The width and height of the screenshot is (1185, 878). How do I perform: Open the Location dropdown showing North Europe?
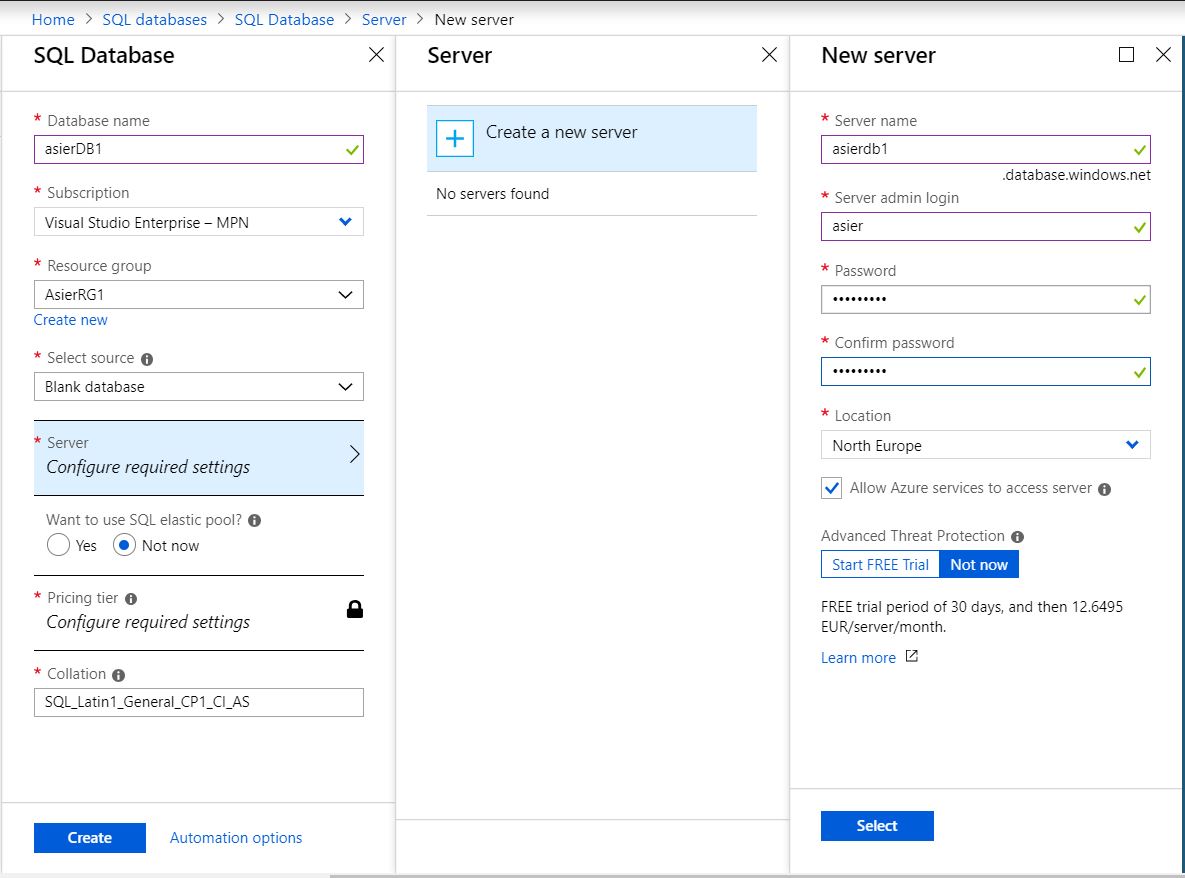[985, 445]
